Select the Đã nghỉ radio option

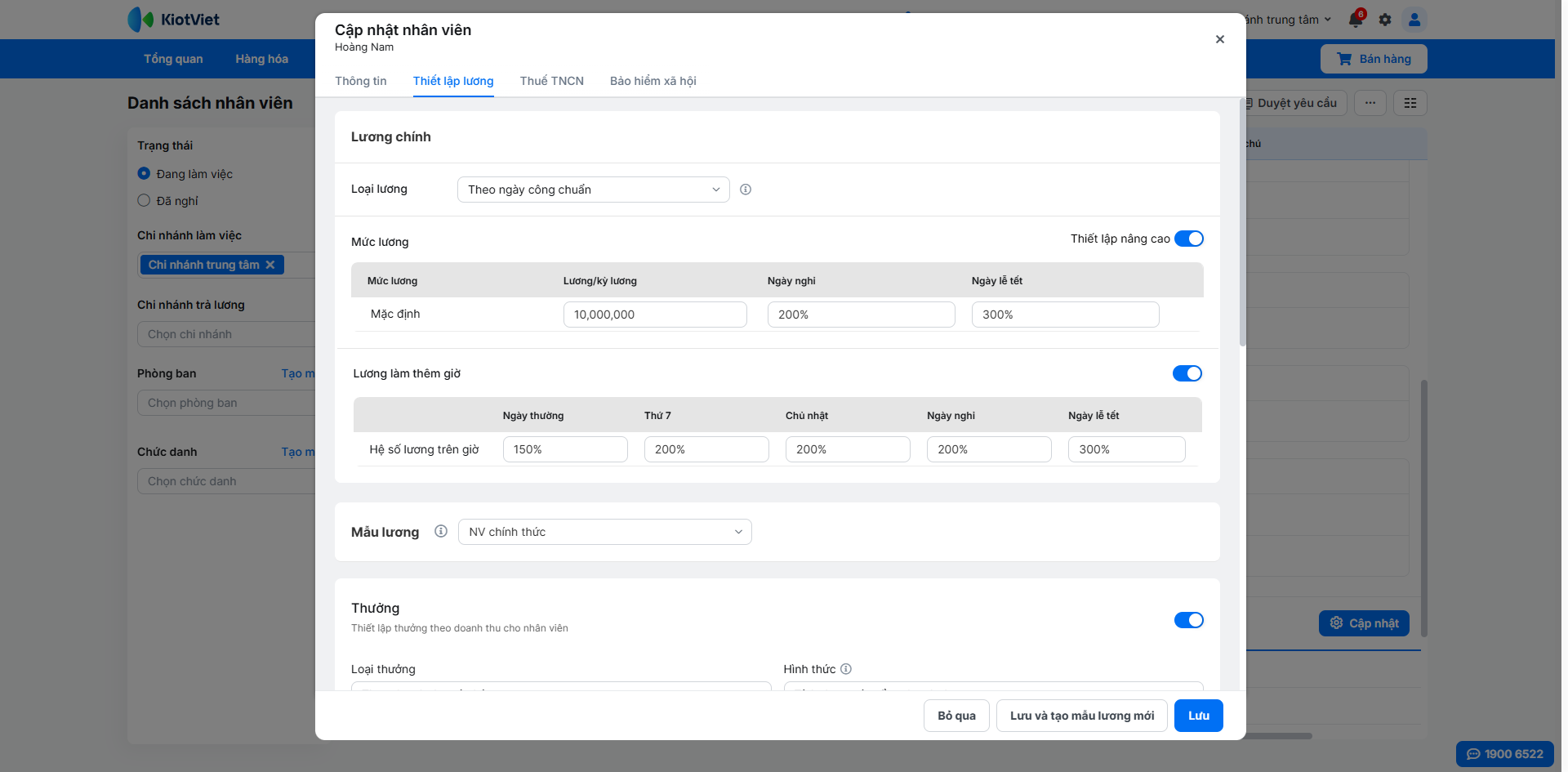(x=144, y=200)
